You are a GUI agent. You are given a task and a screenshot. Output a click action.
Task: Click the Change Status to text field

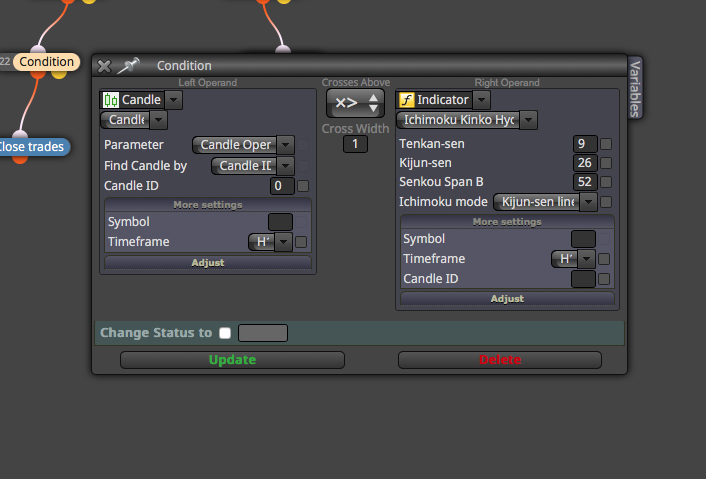[x=263, y=333]
